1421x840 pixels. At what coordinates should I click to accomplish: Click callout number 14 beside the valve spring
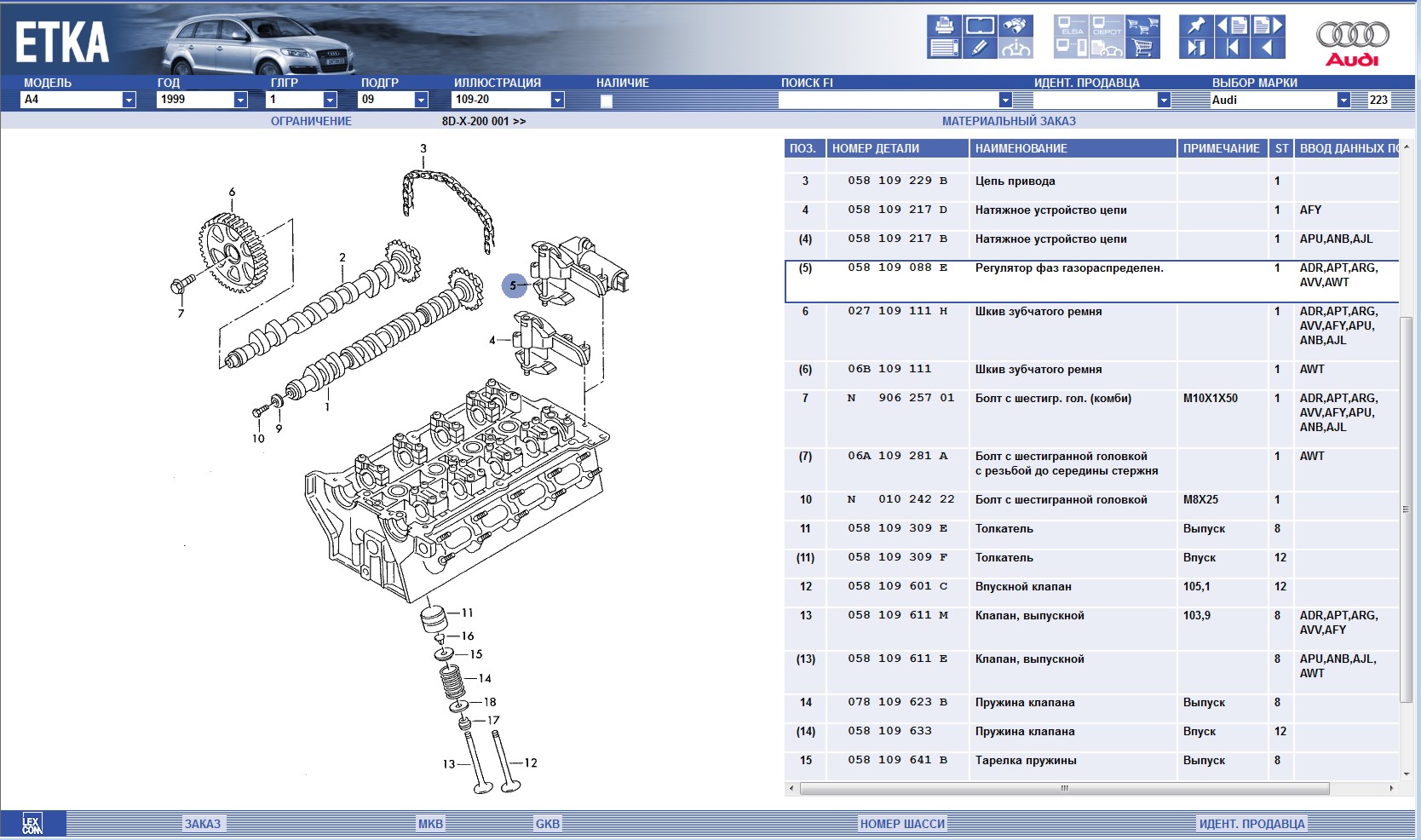pos(485,679)
